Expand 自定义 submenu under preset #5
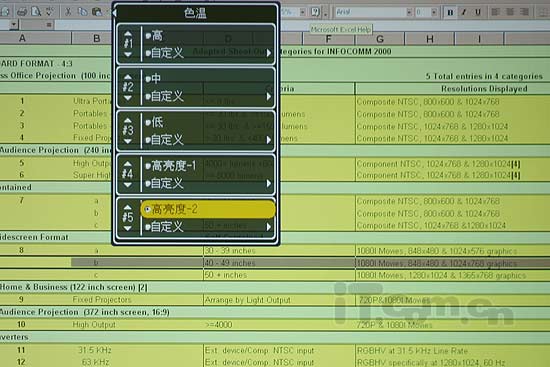The width and height of the screenshot is (550, 367). [x=208, y=227]
